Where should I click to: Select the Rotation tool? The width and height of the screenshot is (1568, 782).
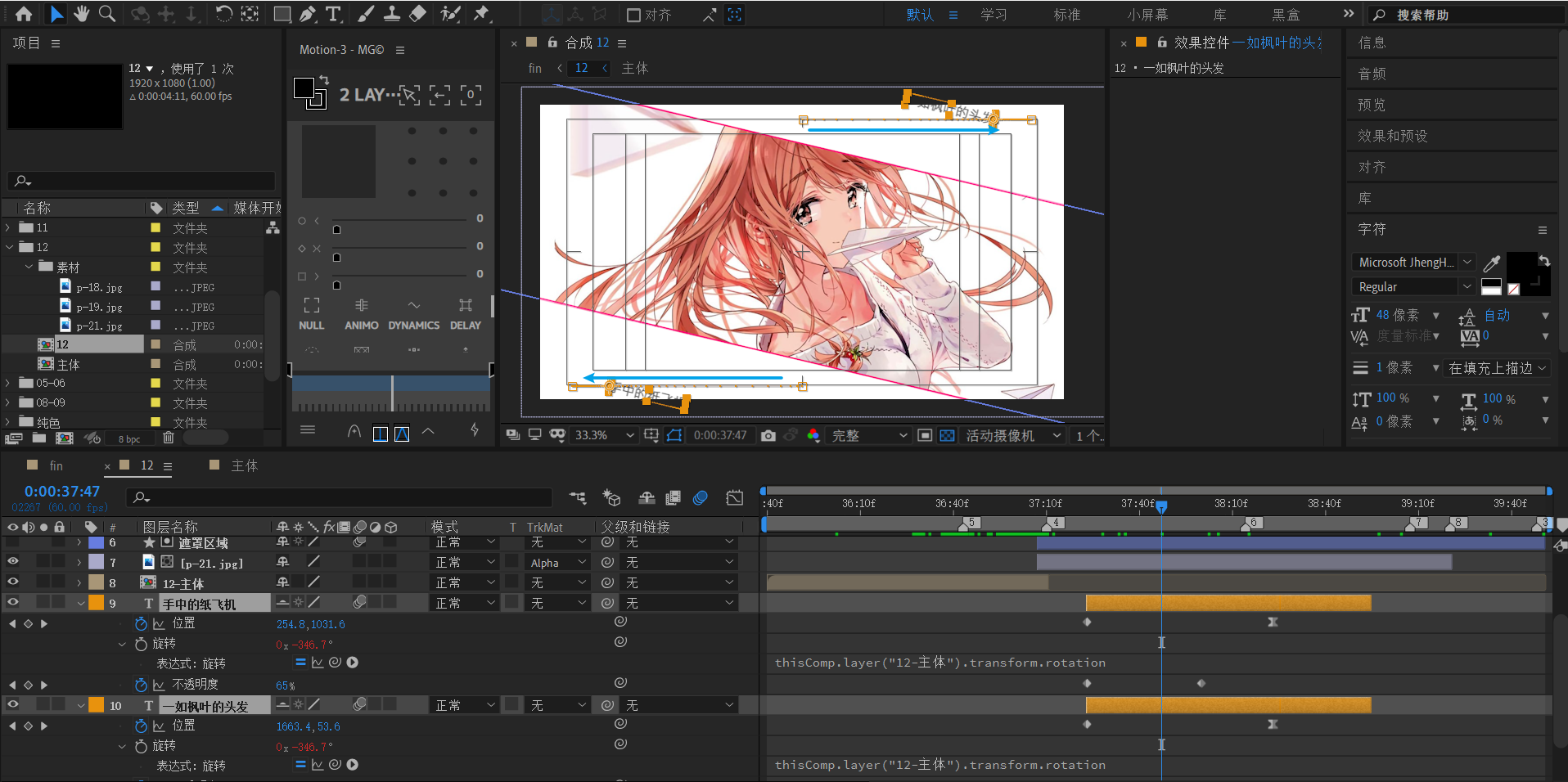tap(223, 14)
